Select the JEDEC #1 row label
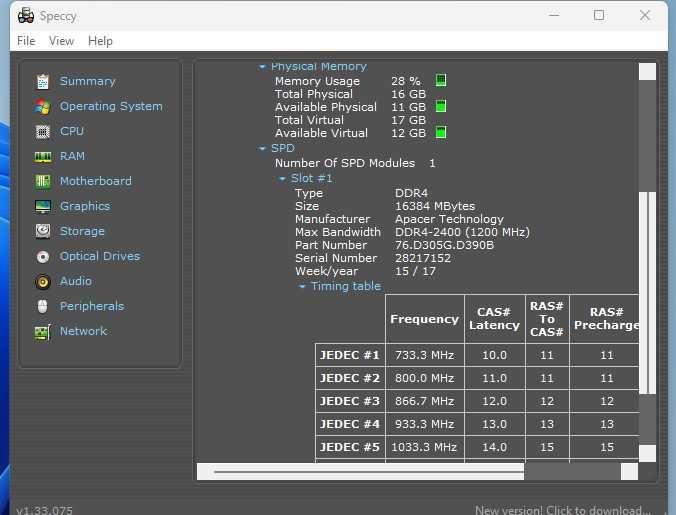 tap(350, 355)
